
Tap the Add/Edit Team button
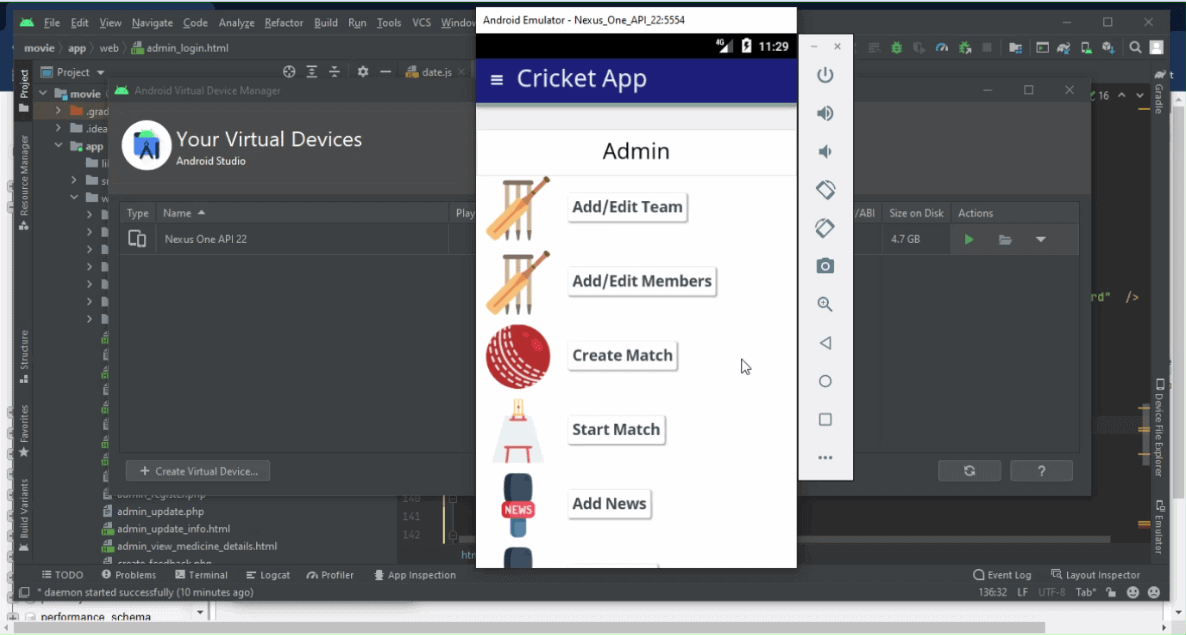[x=627, y=207]
